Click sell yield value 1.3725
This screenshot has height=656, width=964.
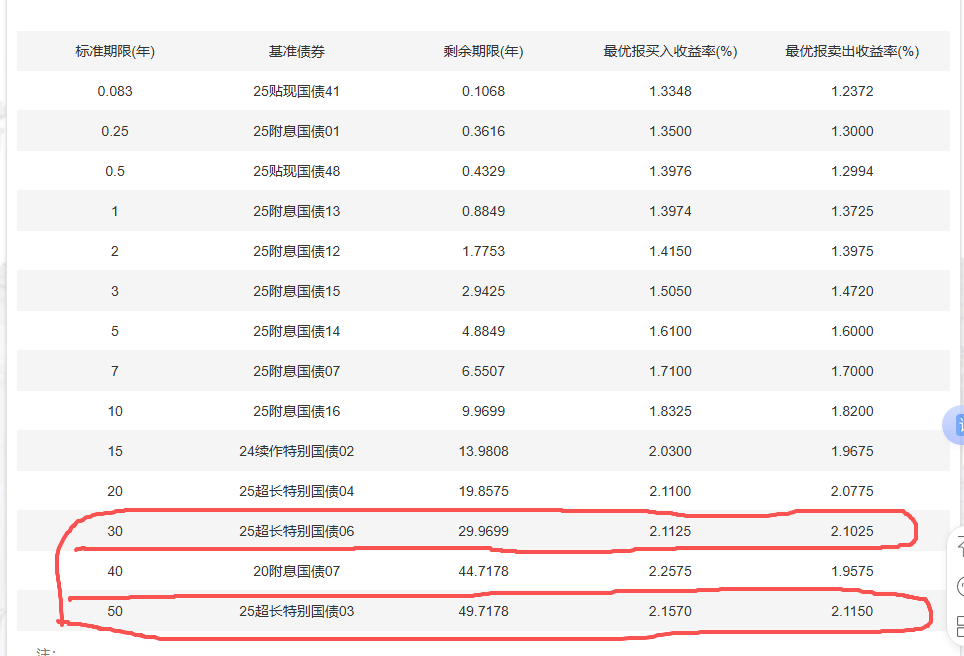click(x=852, y=211)
